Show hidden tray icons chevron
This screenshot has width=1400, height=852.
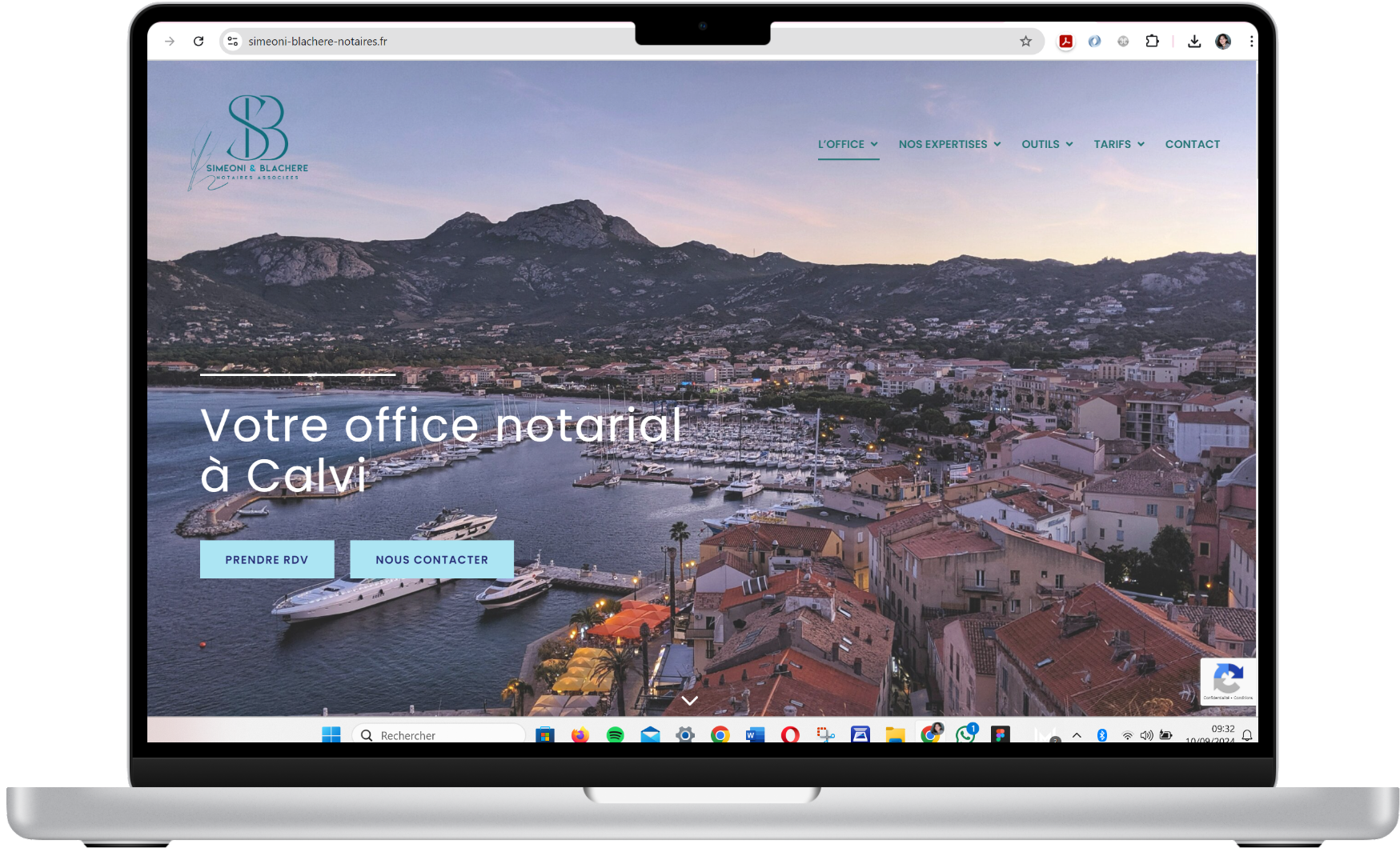click(x=1077, y=735)
